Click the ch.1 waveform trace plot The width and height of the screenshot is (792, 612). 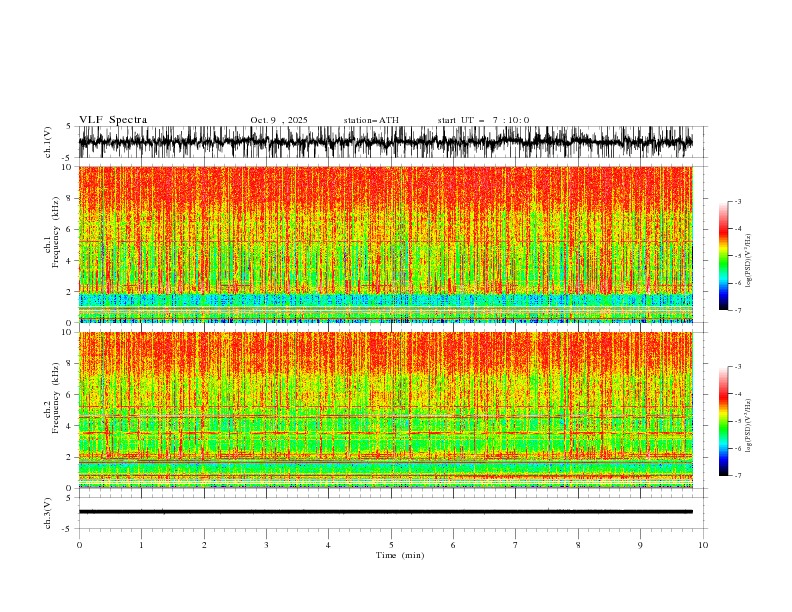point(385,142)
